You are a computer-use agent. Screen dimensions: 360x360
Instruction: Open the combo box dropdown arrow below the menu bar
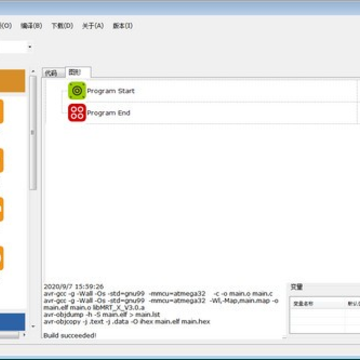point(30,47)
